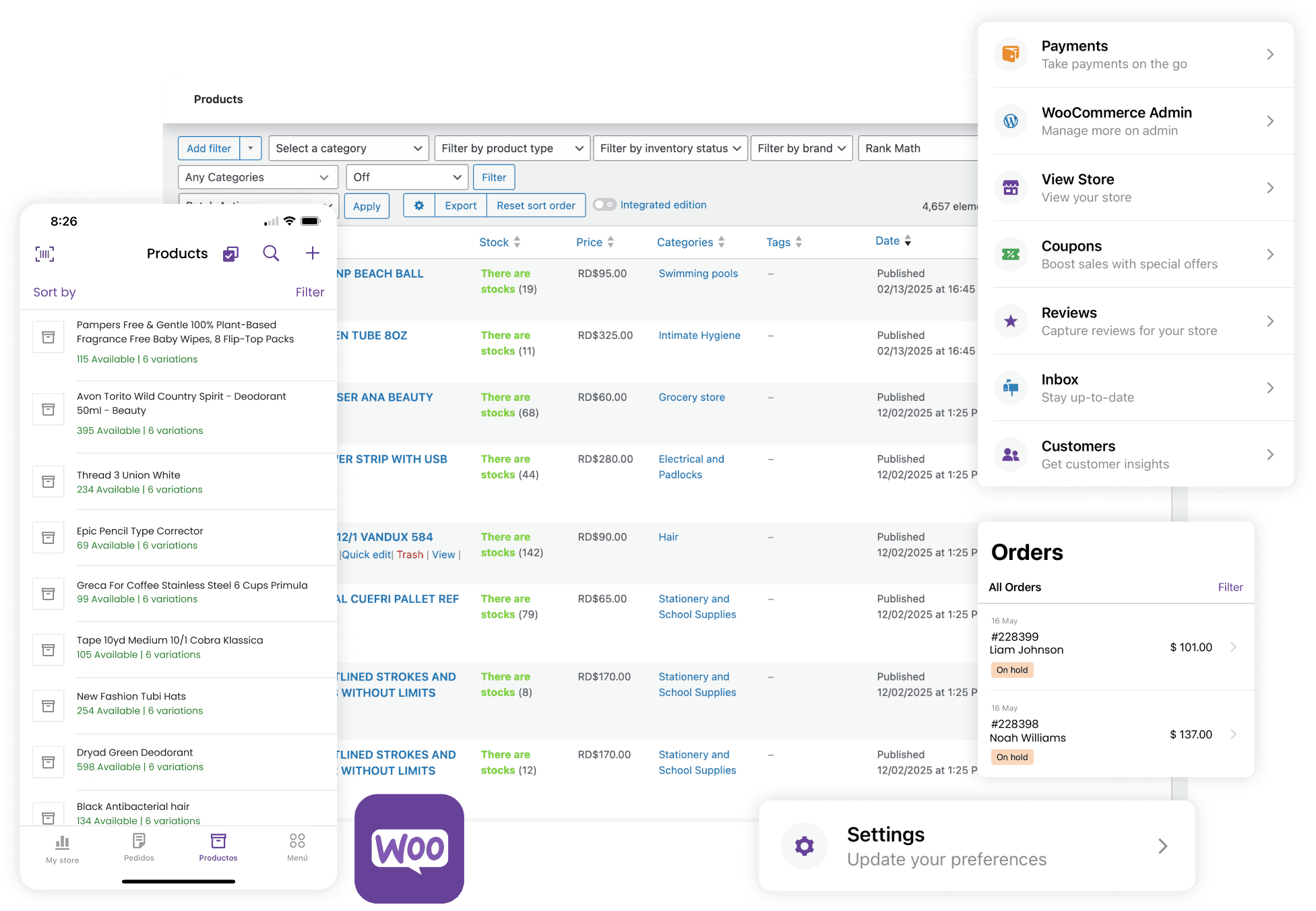Tap product icon for Dryad Green Deodorant
The image size is (1316, 911).
pyautogui.click(x=49, y=761)
